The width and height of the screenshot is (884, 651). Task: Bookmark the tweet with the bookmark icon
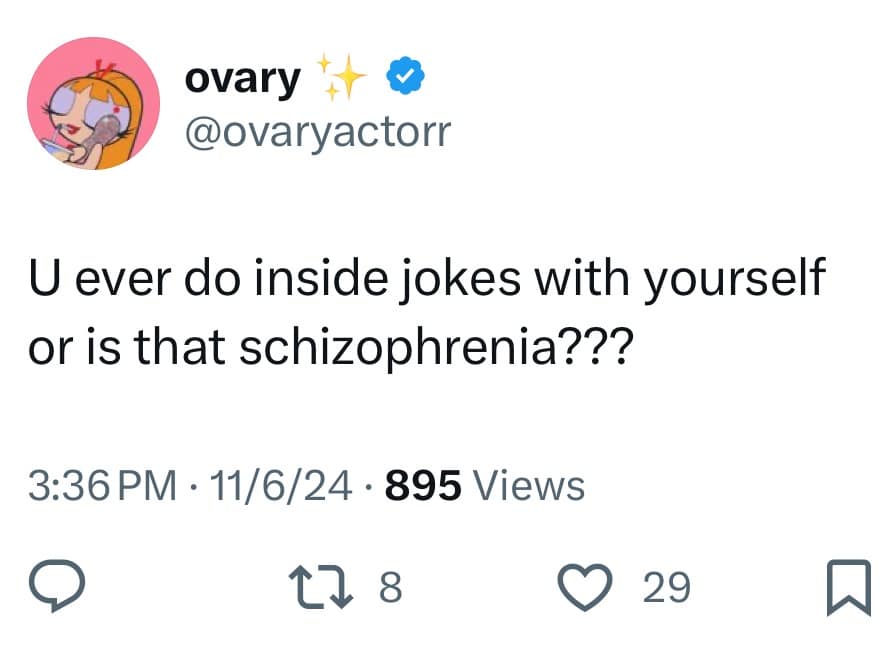point(851,589)
